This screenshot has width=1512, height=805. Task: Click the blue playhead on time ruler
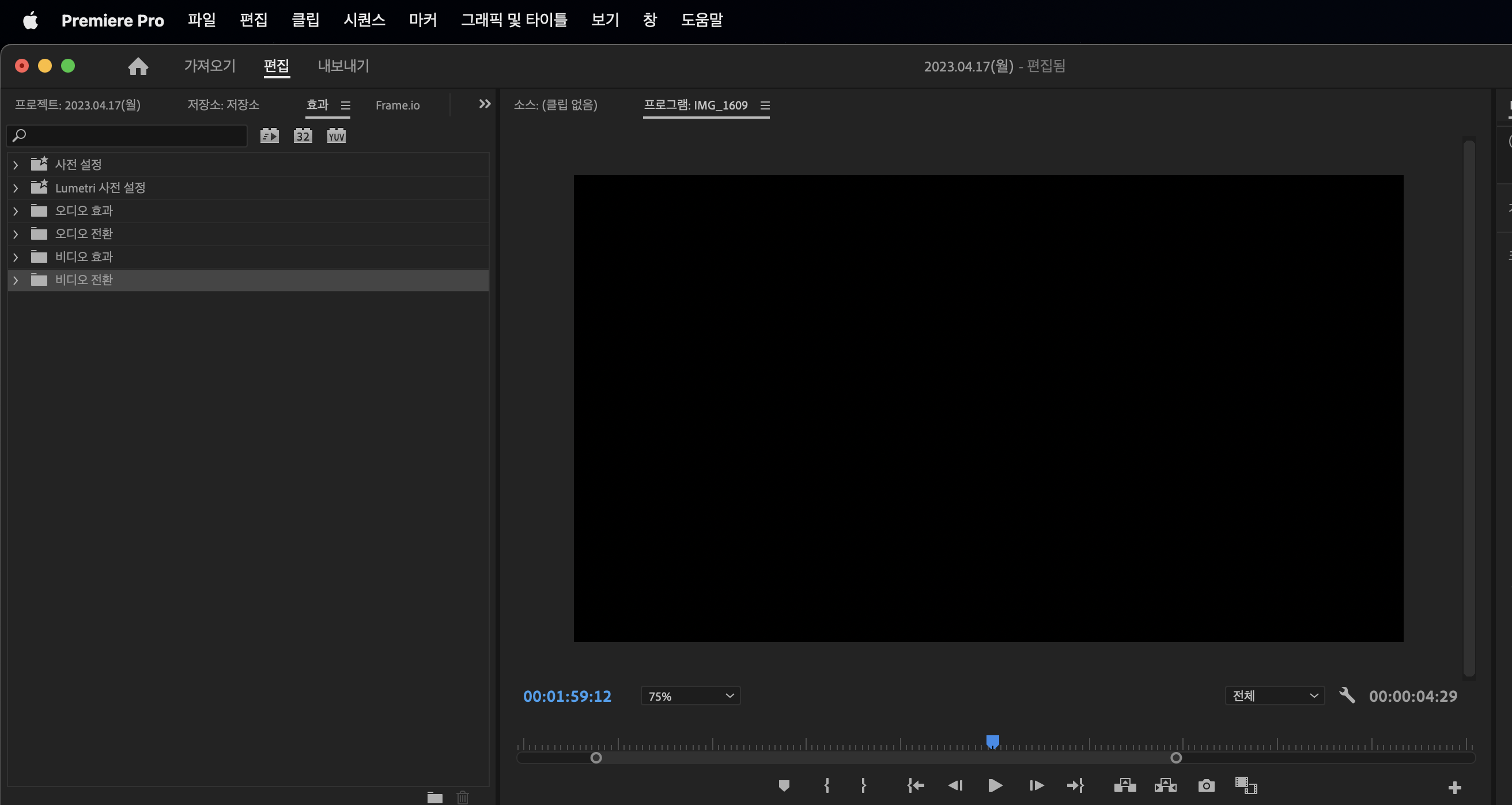point(993,742)
